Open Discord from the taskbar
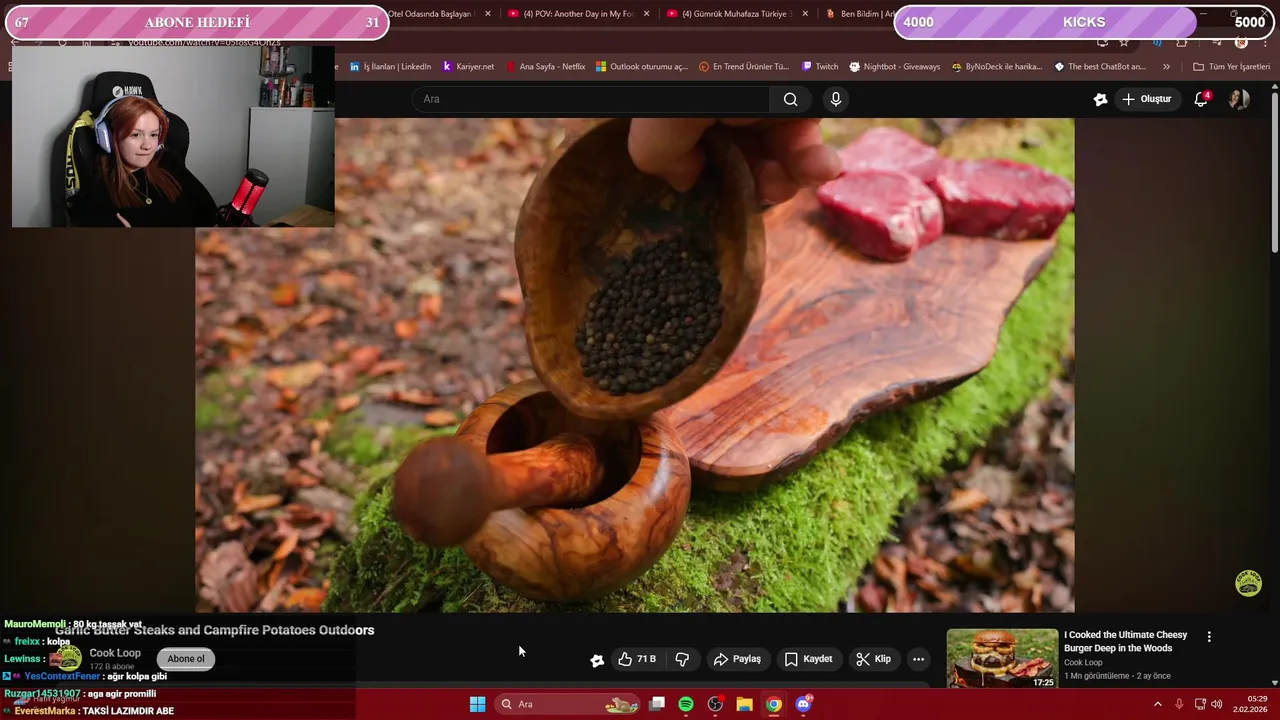This screenshot has width=1280, height=720. [x=803, y=704]
